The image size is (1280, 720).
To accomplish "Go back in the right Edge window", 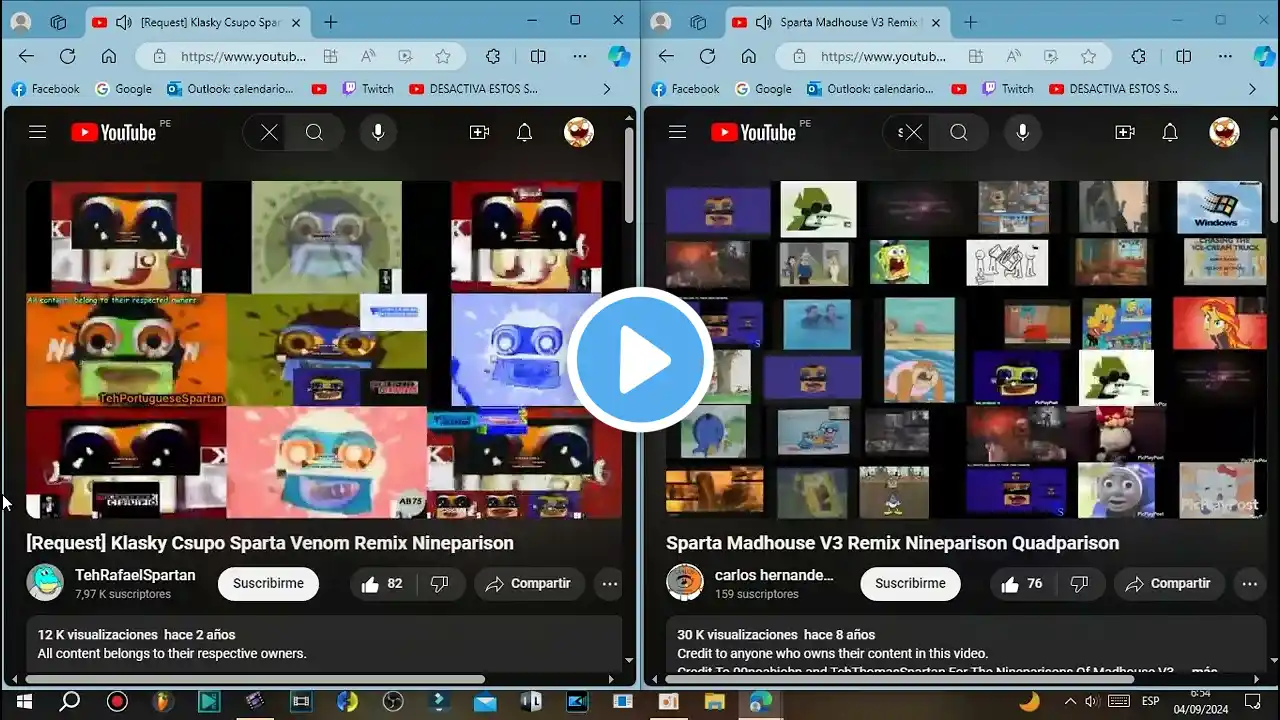I will 666,57.
